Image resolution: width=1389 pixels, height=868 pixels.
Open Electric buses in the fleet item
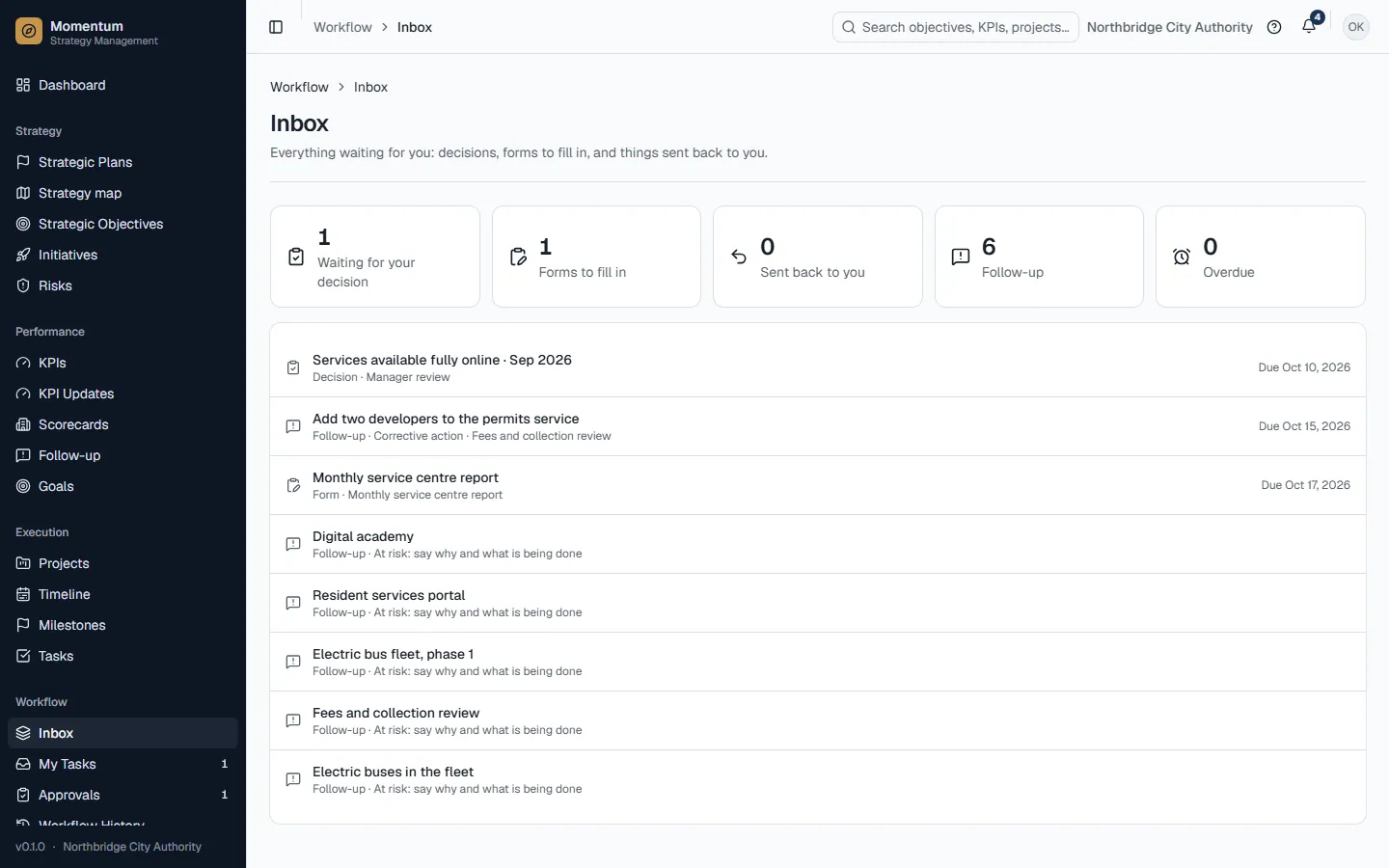[x=818, y=779]
